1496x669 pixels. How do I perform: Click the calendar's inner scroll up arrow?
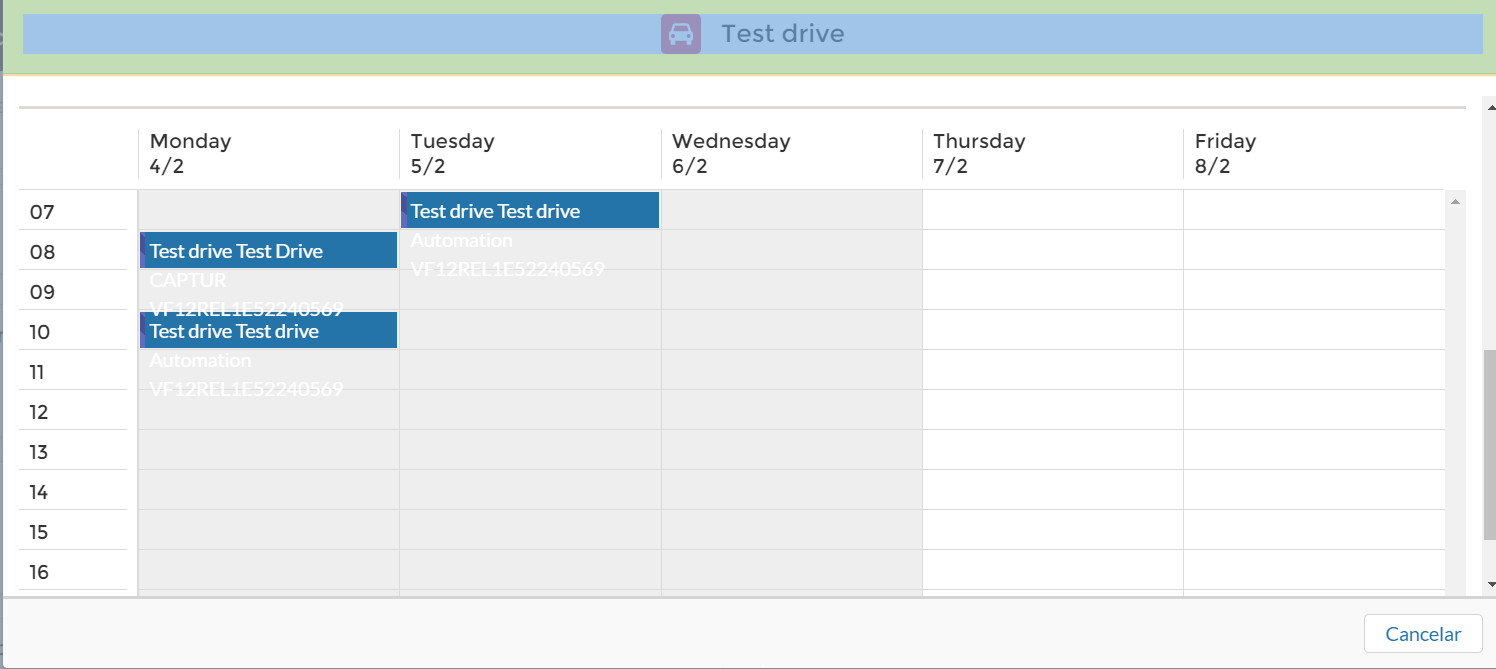click(x=1455, y=202)
